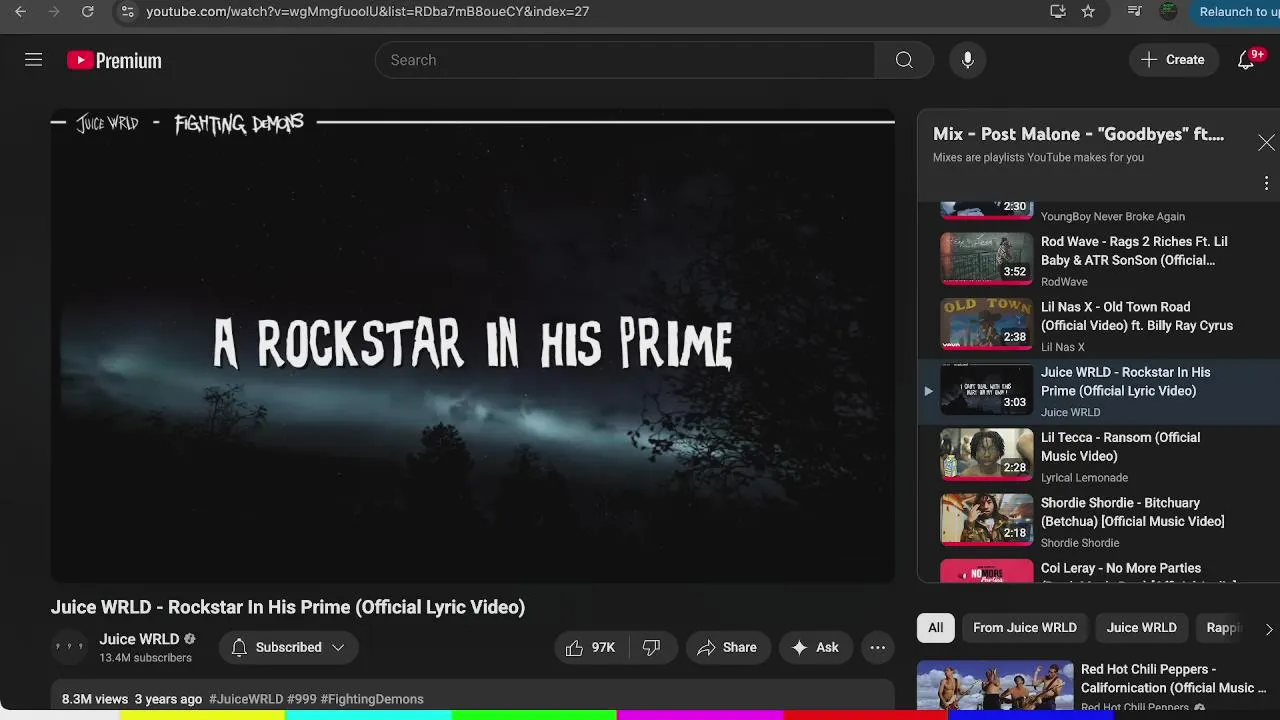Screen dimensions: 1280x720
Task: Open the Juice WRLD channel avatar
Action: (x=69, y=648)
